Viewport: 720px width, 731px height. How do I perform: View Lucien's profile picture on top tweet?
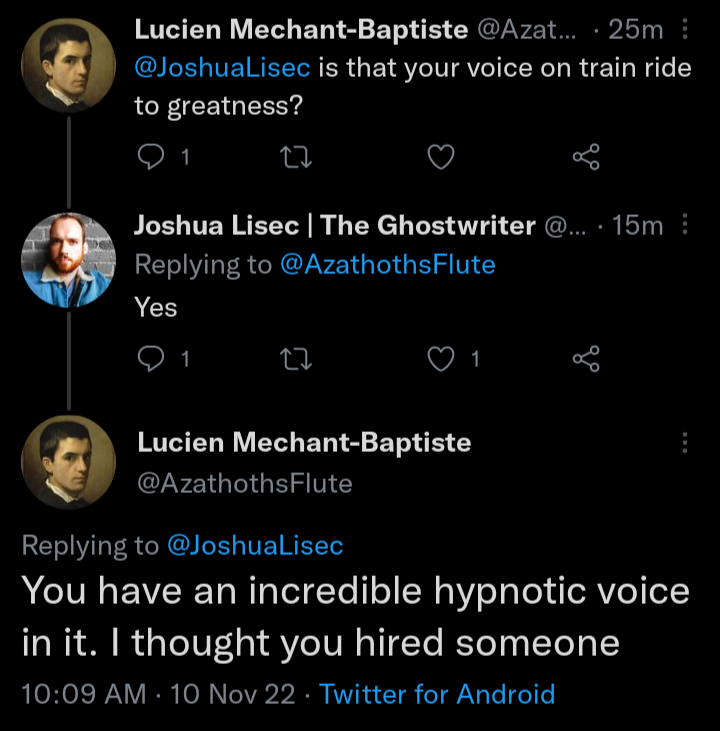pyautogui.click(x=68, y=65)
